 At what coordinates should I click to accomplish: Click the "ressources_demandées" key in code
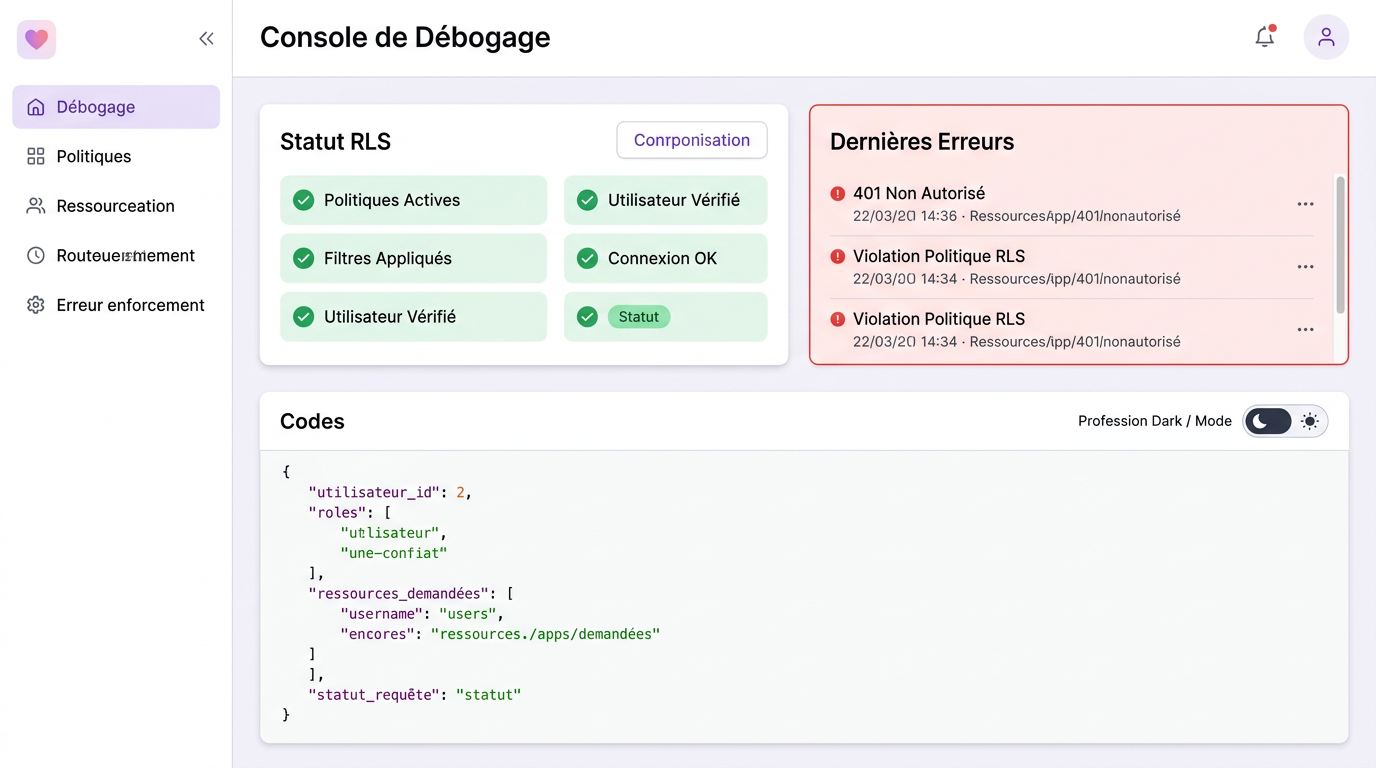tap(399, 593)
